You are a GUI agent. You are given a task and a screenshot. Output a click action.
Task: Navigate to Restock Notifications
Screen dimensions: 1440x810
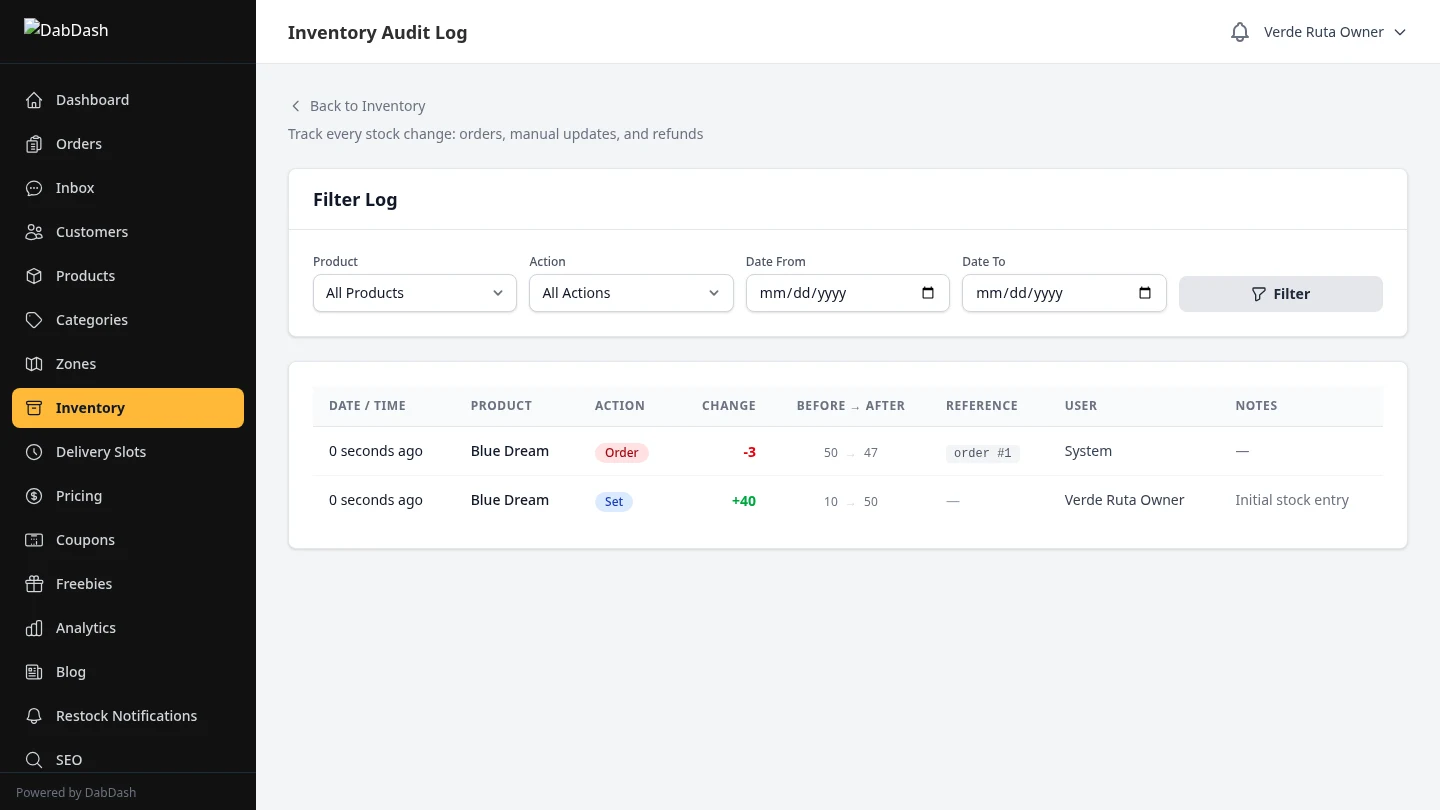click(x=126, y=716)
